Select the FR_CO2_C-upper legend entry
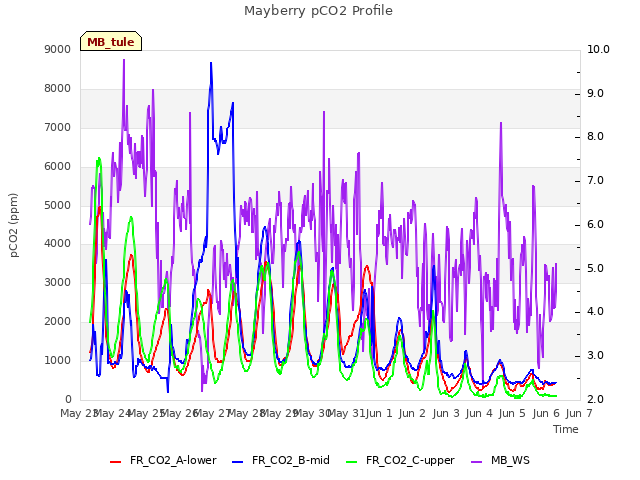This screenshot has width=640, height=480. point(400,460)
